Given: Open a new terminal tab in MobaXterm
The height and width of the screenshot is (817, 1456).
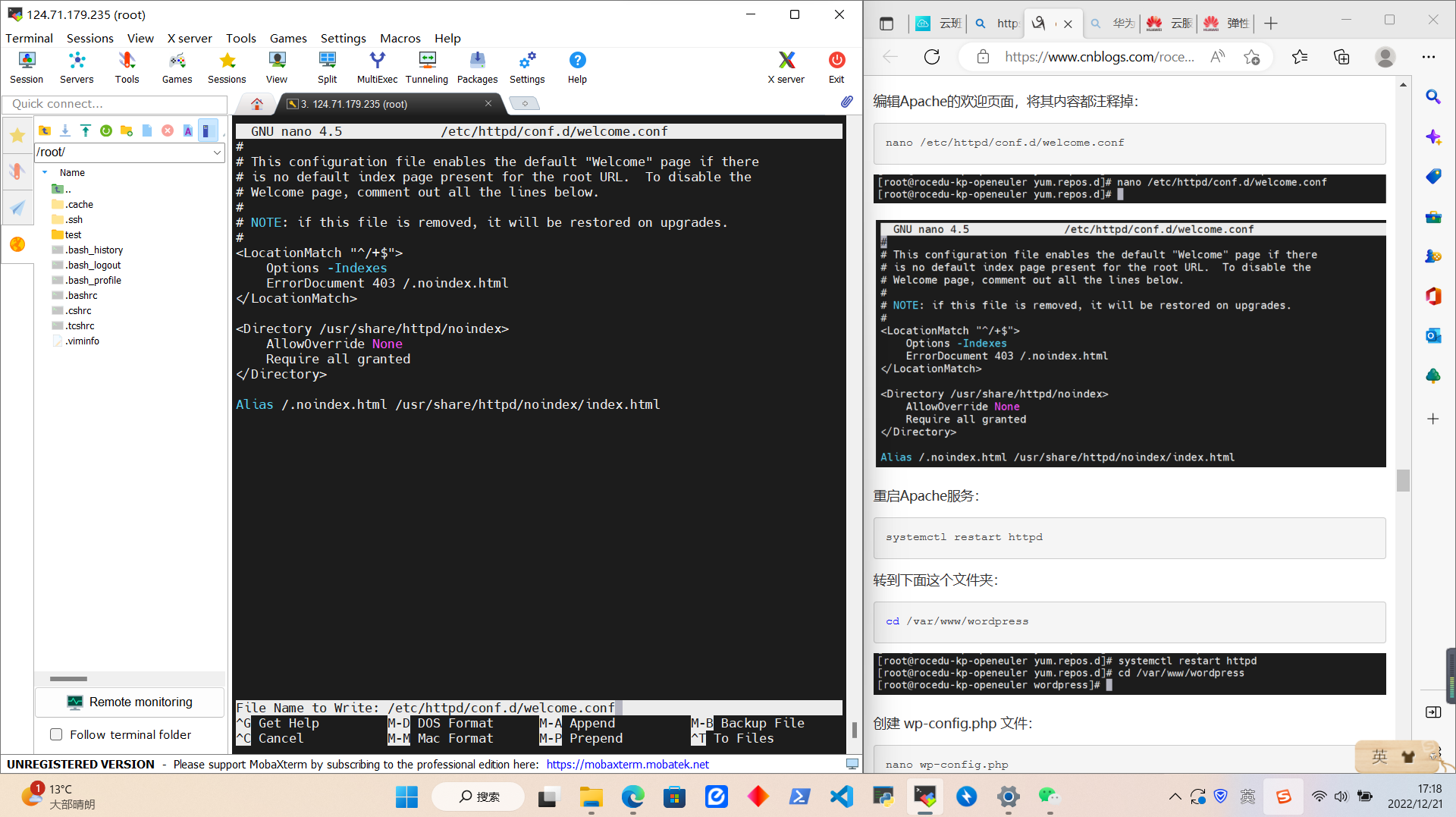Looking at the screenshot, I should [x=525, y=103].
